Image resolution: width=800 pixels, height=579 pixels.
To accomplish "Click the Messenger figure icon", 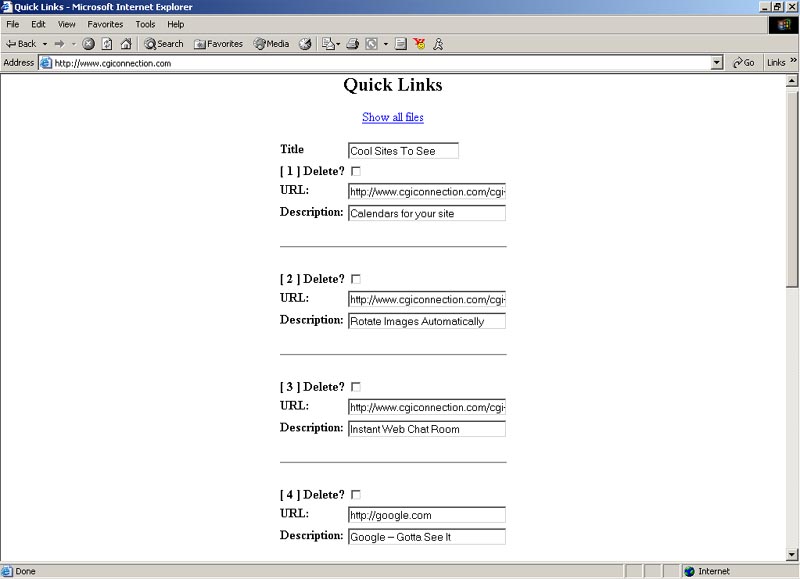I will pos(438,44).
